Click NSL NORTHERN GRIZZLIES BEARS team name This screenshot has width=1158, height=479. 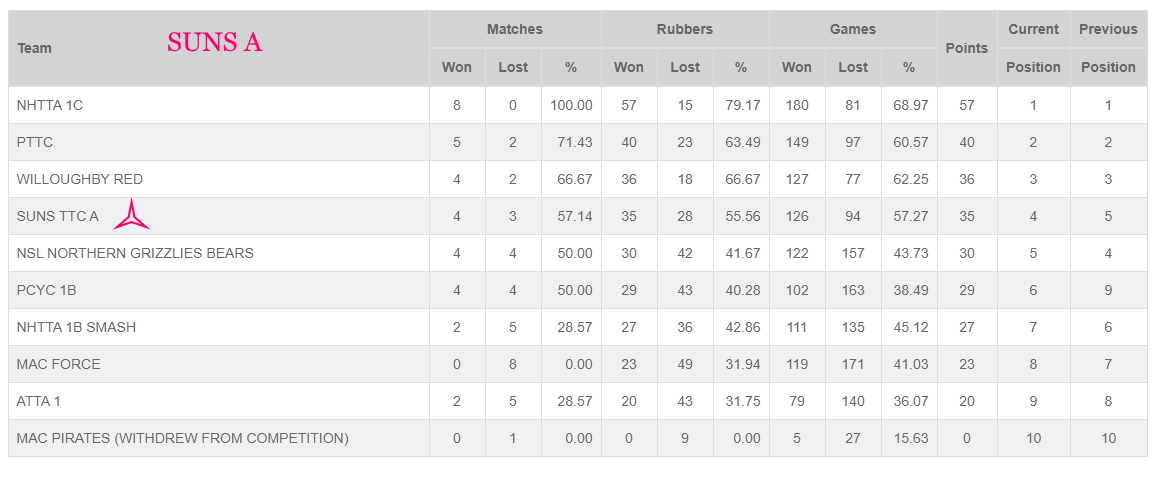pyautogui.click(x=134, y=253)
